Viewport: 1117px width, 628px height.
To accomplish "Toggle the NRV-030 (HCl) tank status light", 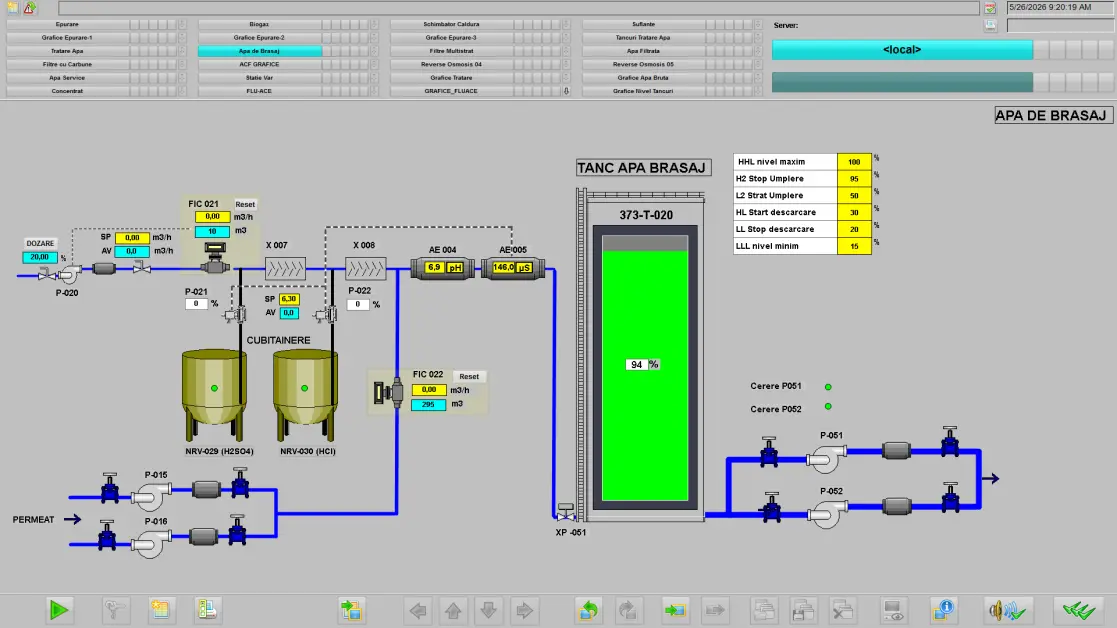I will point(304,388).
